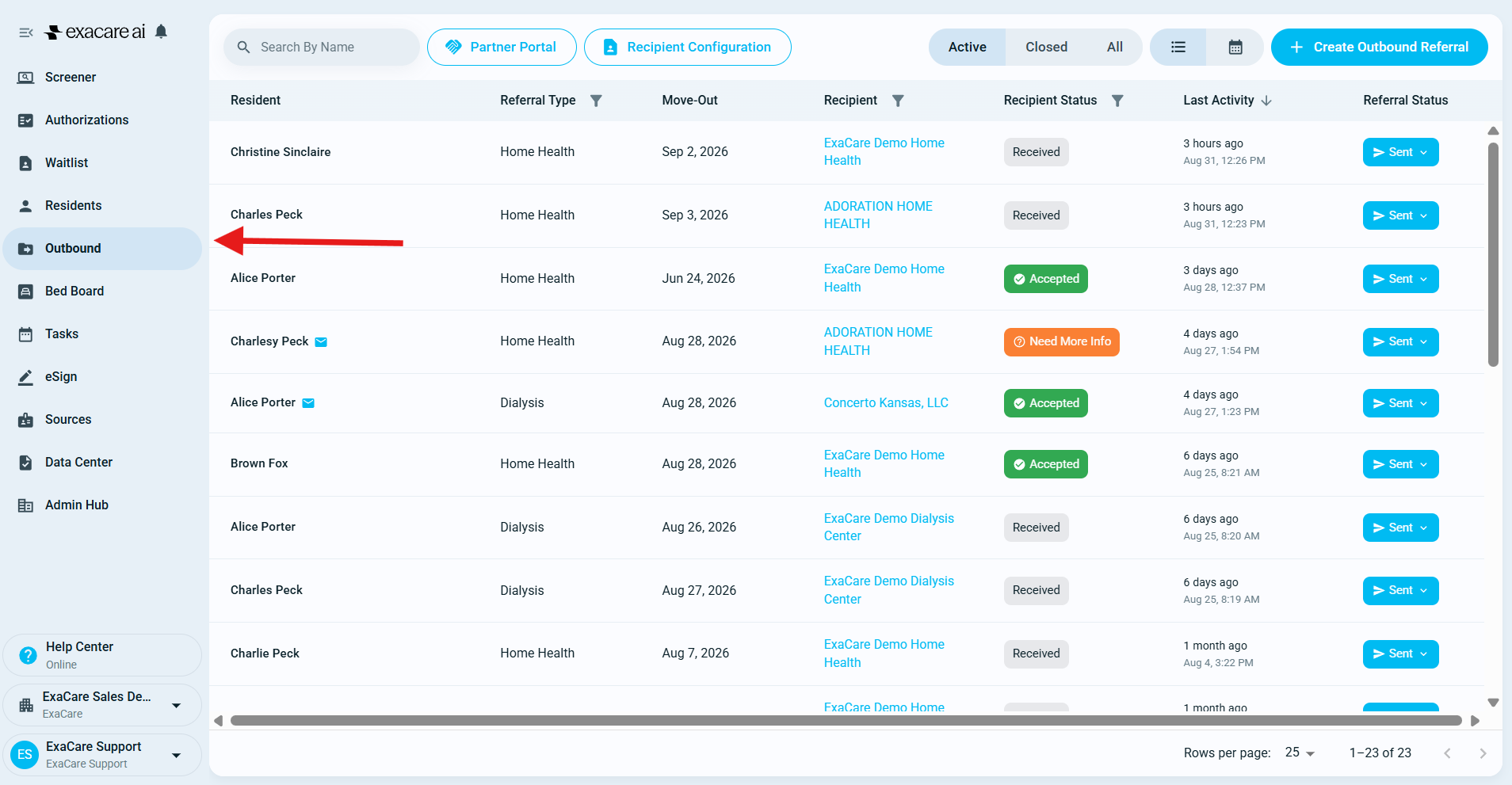Show All referrals
1512x785 pixels.
[1115, 48]
